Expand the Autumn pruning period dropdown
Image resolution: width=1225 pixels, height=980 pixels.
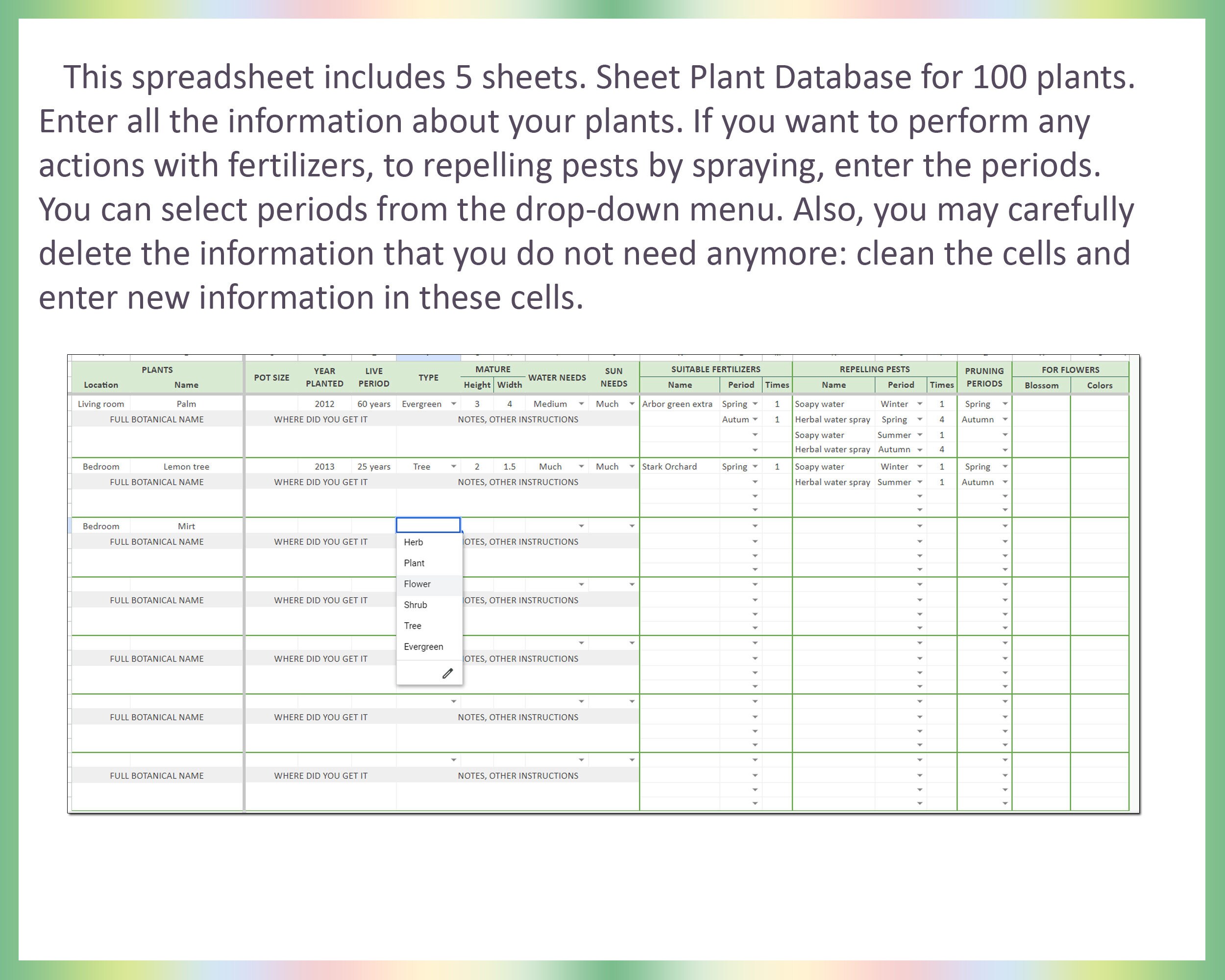tap(1004, 419)
